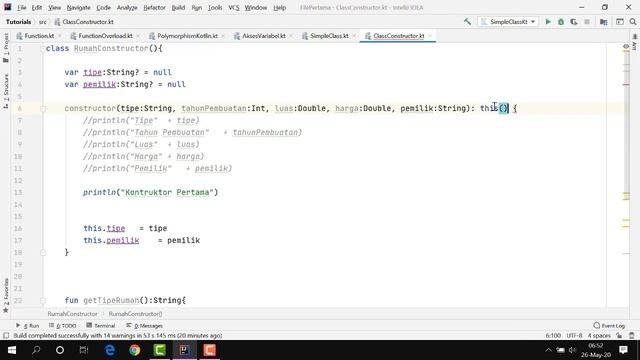Open the TODO tool window button
The height and width of the screenshot is (360, 640).
click(x=62, y=326)
